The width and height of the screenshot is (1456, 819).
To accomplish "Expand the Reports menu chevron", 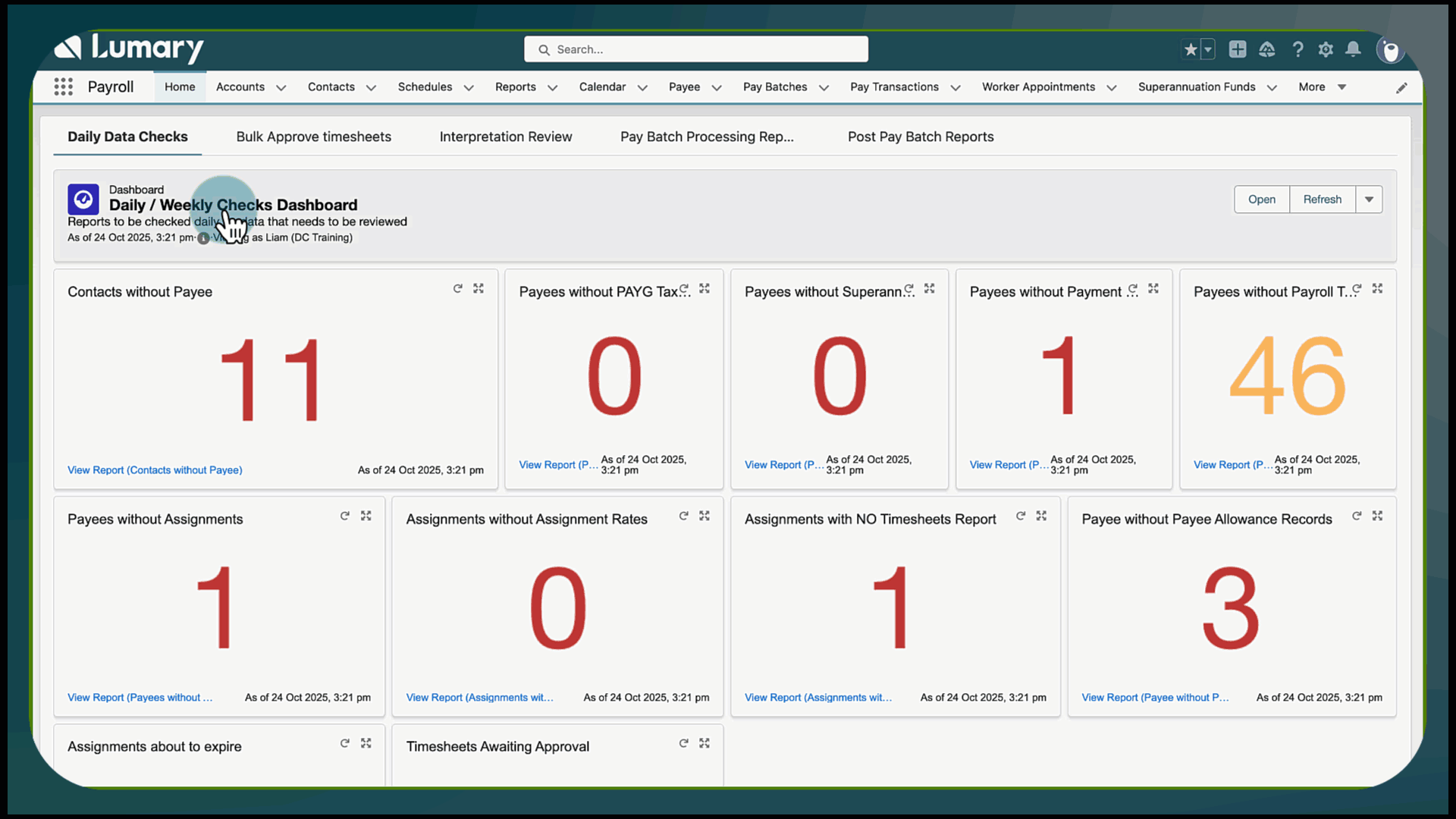I will (553, 88).
